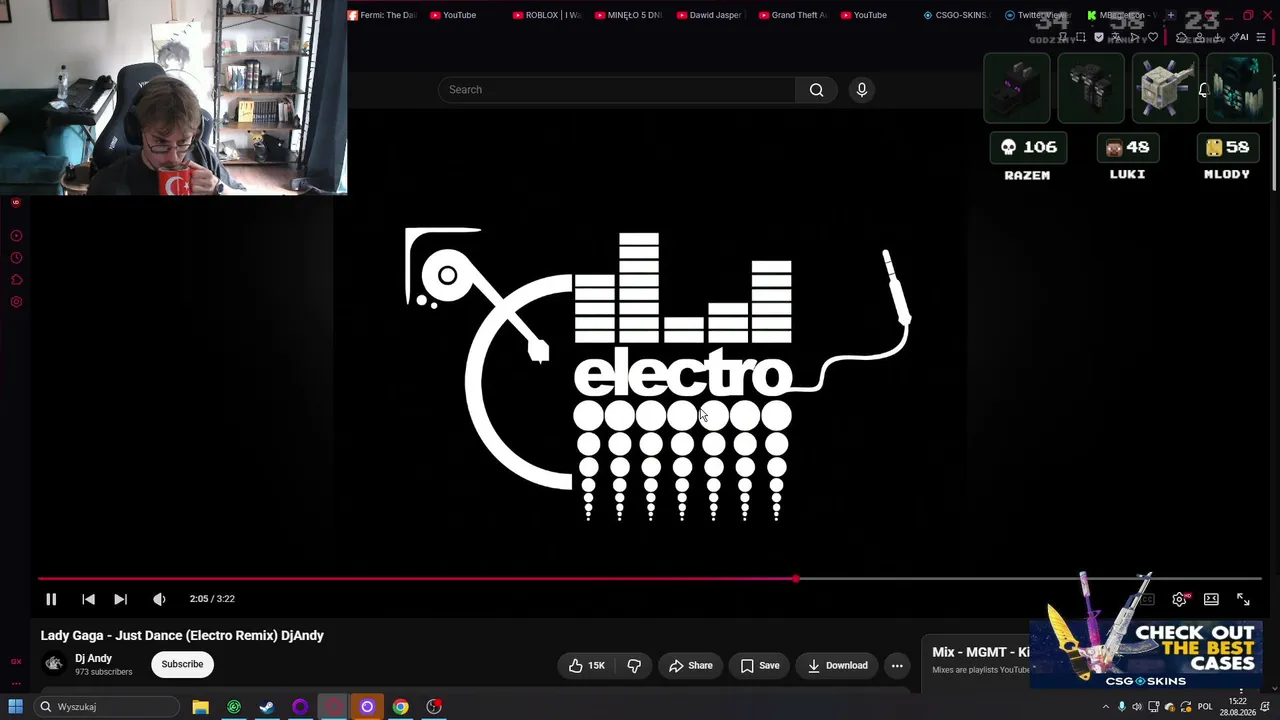Open the Dj Andy channel avatar
The width and height of the screenshot is (1280, 720).
coord(54,663)
